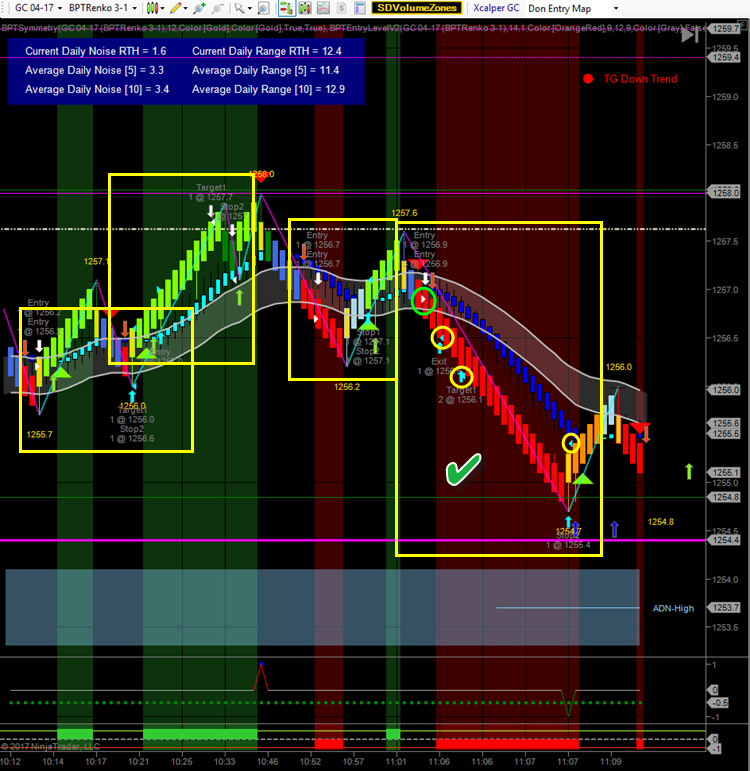Viewport: 750px width, 771px height.
Task: Click the 1259.4 price marker on axis
Action: [724, 58]
